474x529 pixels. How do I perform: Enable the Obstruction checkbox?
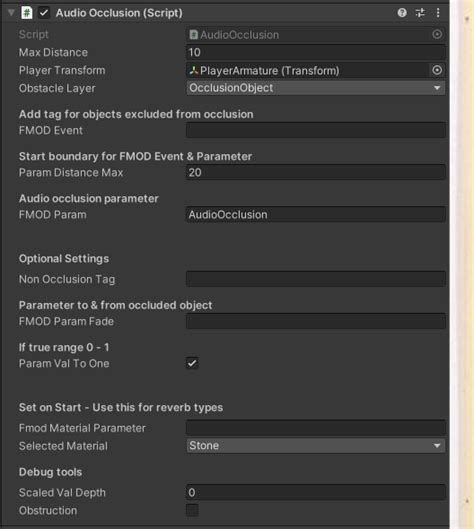[192, 510]
